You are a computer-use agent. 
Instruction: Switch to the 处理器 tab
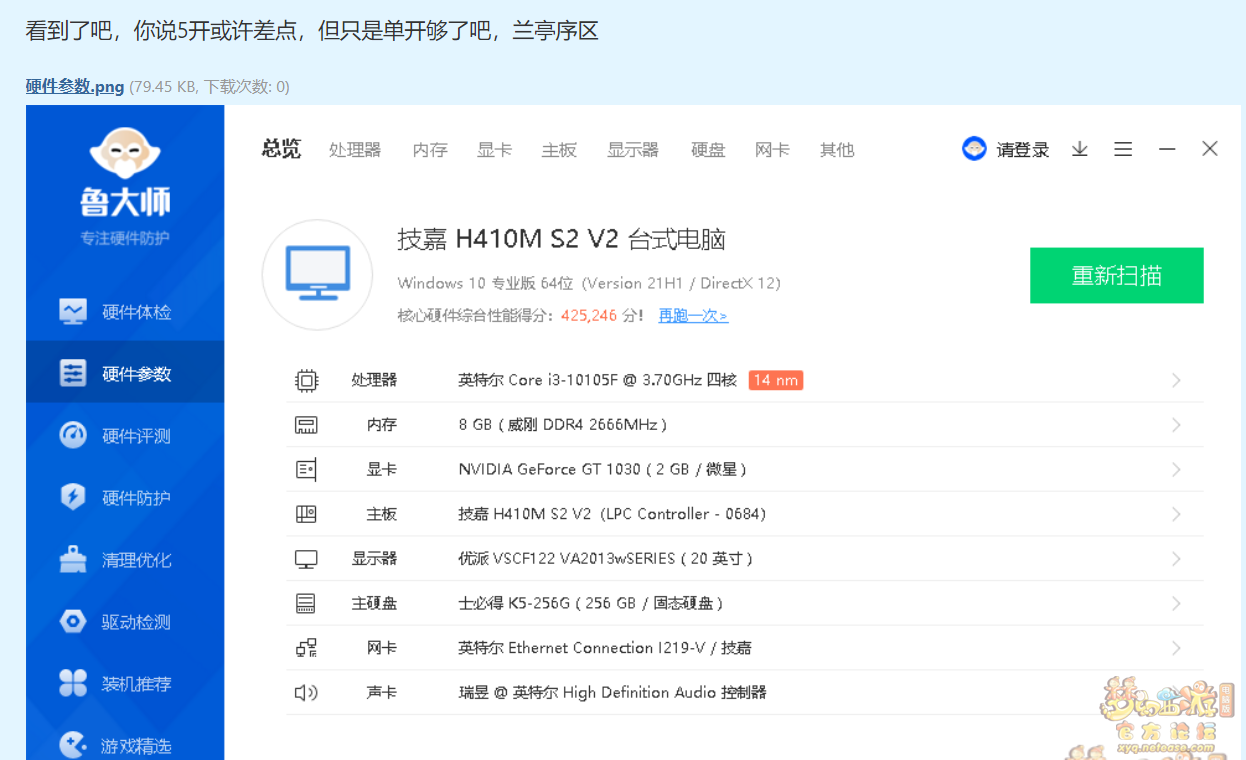[x=355, y=150]
